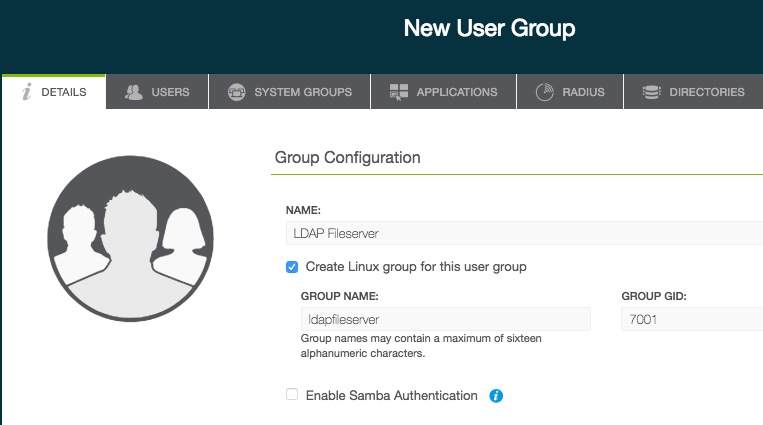The height and width of the screenshot is (425, 763).
Task: Click the Details tab info icon
Action: pyautogui.click(x=27, y=92)
